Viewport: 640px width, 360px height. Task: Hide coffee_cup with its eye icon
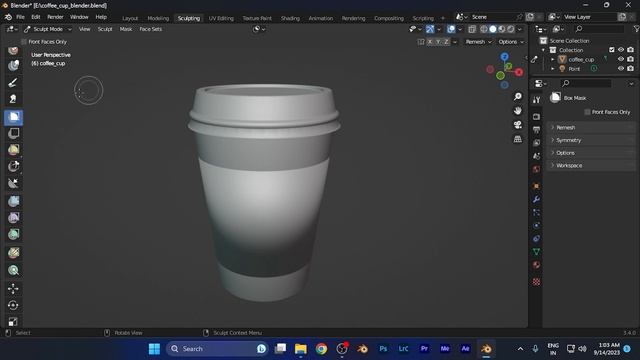(x=621, y=59)
